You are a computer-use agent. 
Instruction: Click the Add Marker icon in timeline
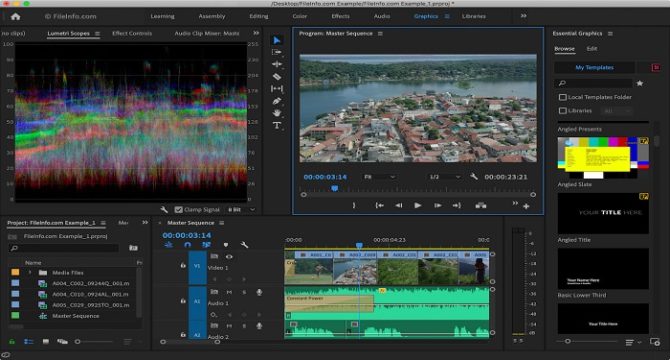(226, 245)
